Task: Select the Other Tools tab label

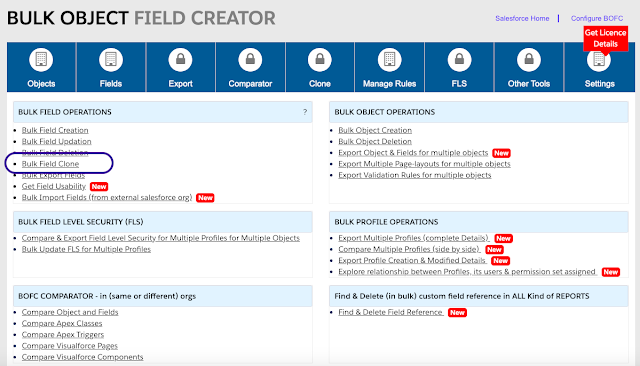Action: coord(529,84)
